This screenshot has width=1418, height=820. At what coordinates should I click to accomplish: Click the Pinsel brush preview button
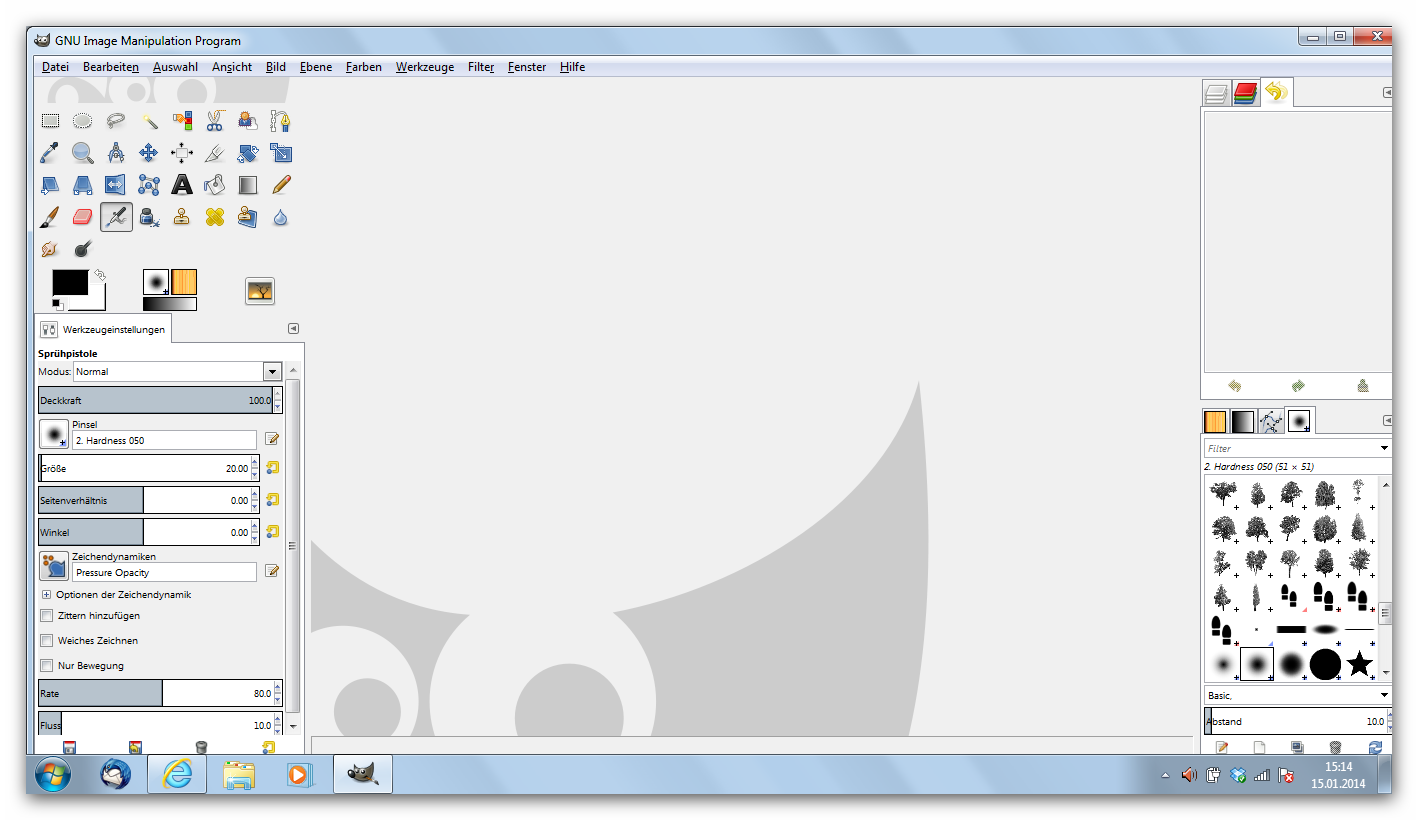coord(53,434)
